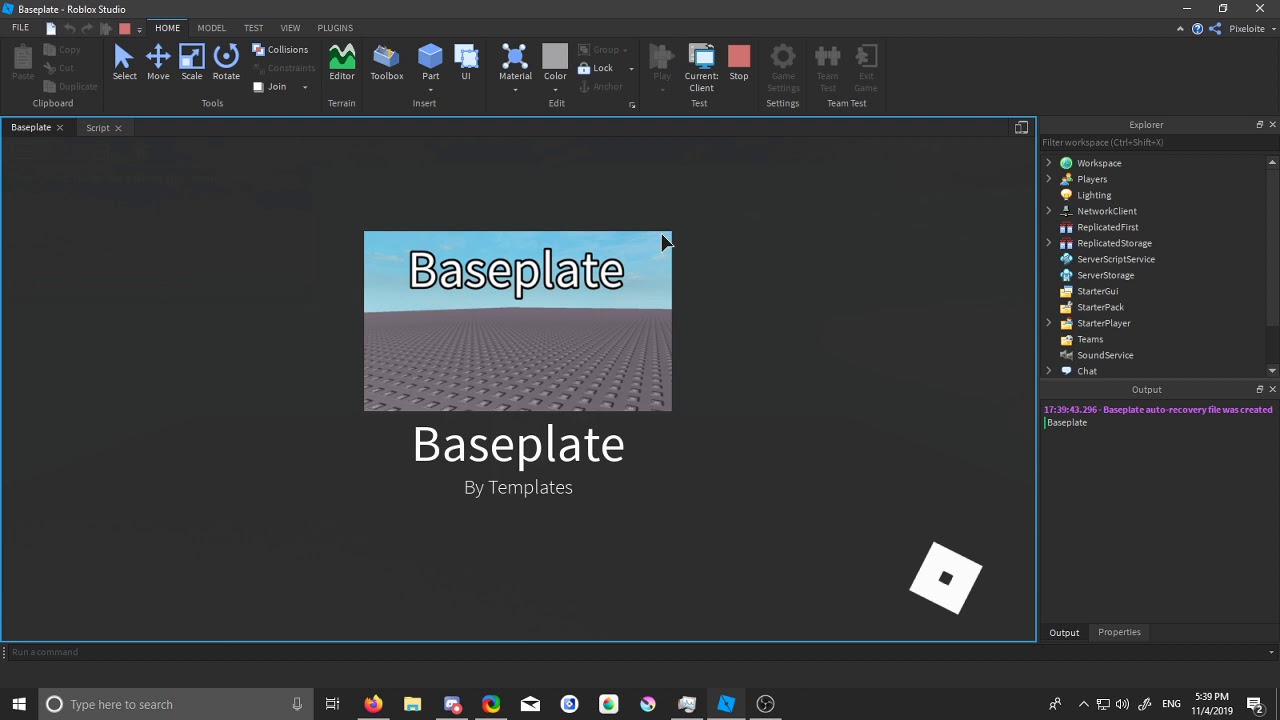Image resolution: width=1280 pixels, height=720 pixels.
Task: Close the Baseplate document tab
Action: coord(59,128)
